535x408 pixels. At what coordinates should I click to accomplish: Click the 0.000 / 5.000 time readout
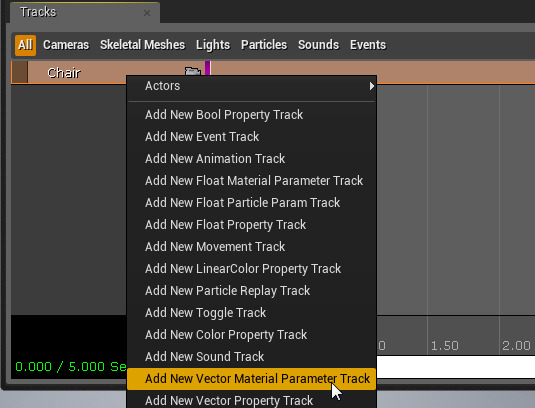[x=71, y=367]
